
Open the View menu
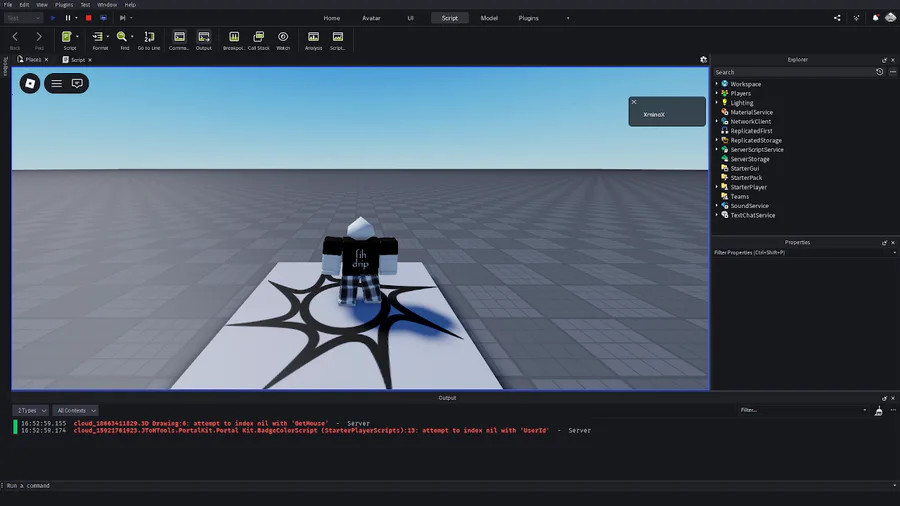[x=42, y=5]
